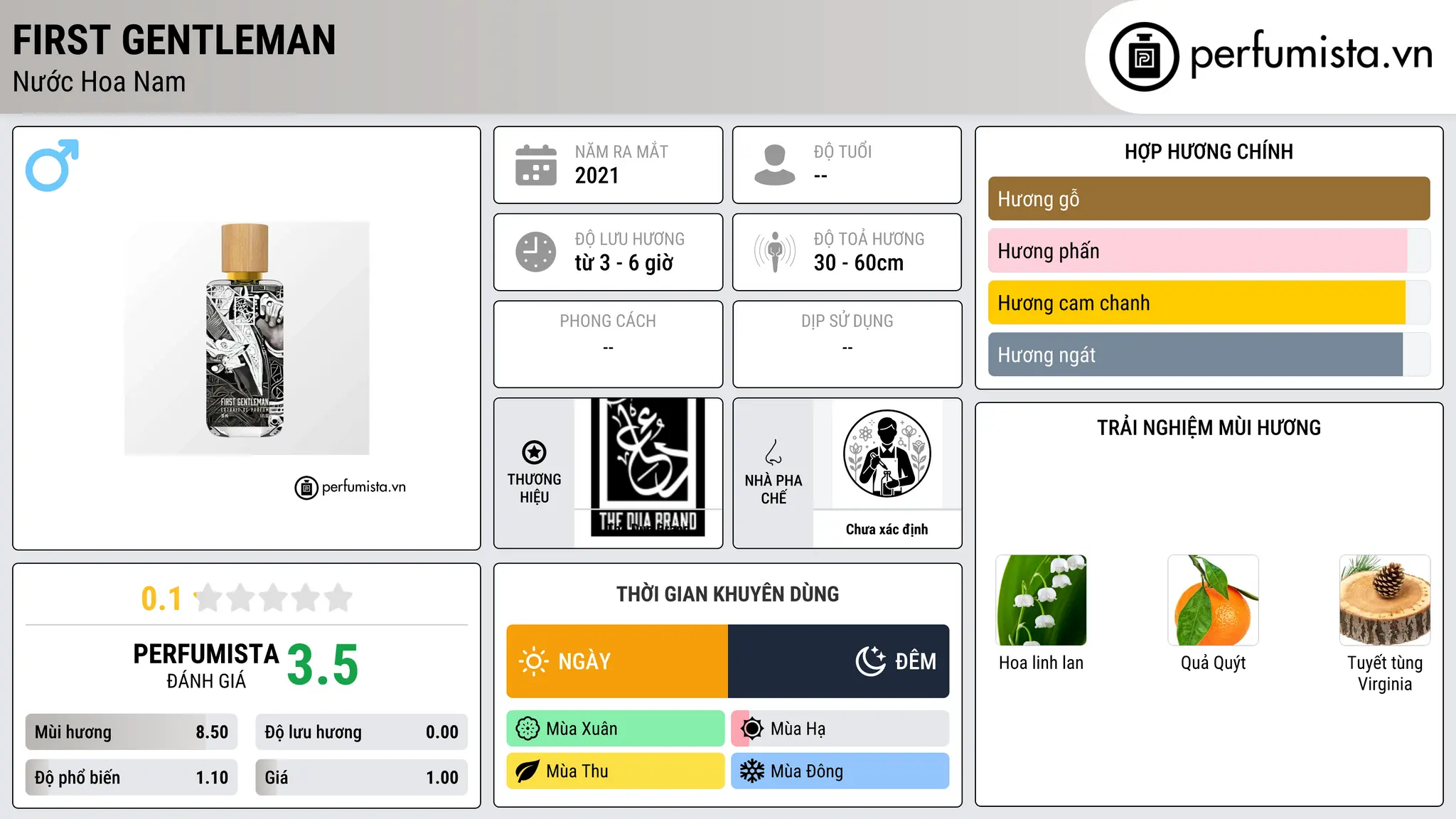Click the Perfumista đánh giá label
This screenshot has height=819, width=1456.
pyautogui.click(x=206, y=665)
